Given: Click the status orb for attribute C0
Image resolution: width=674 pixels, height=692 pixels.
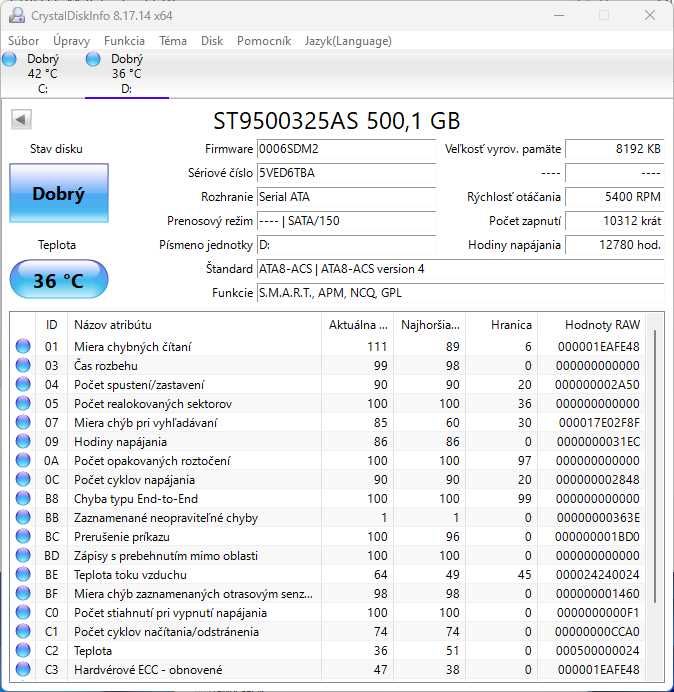Looking at the screenshot, I should (x=23, y=612).
